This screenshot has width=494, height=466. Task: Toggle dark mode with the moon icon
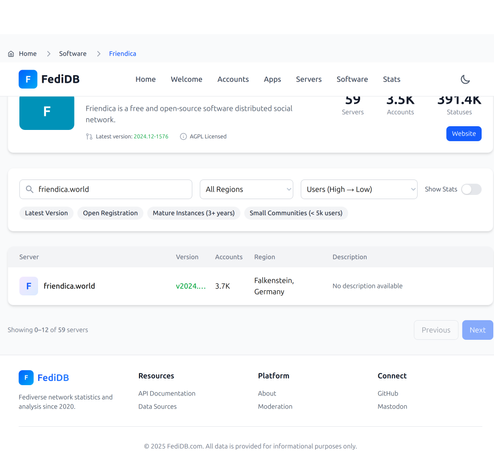click(465, 79)
